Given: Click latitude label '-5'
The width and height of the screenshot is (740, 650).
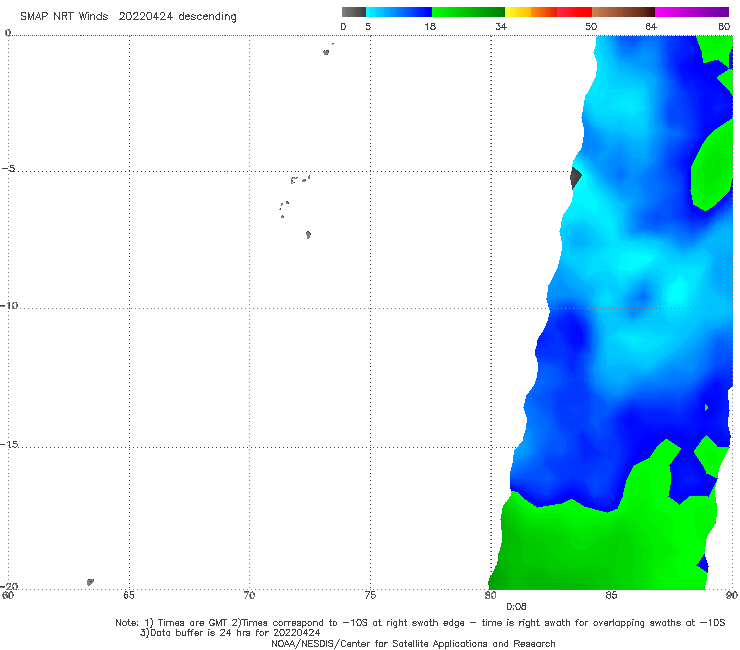Looking at the screenshot, I should coord(9,169).
